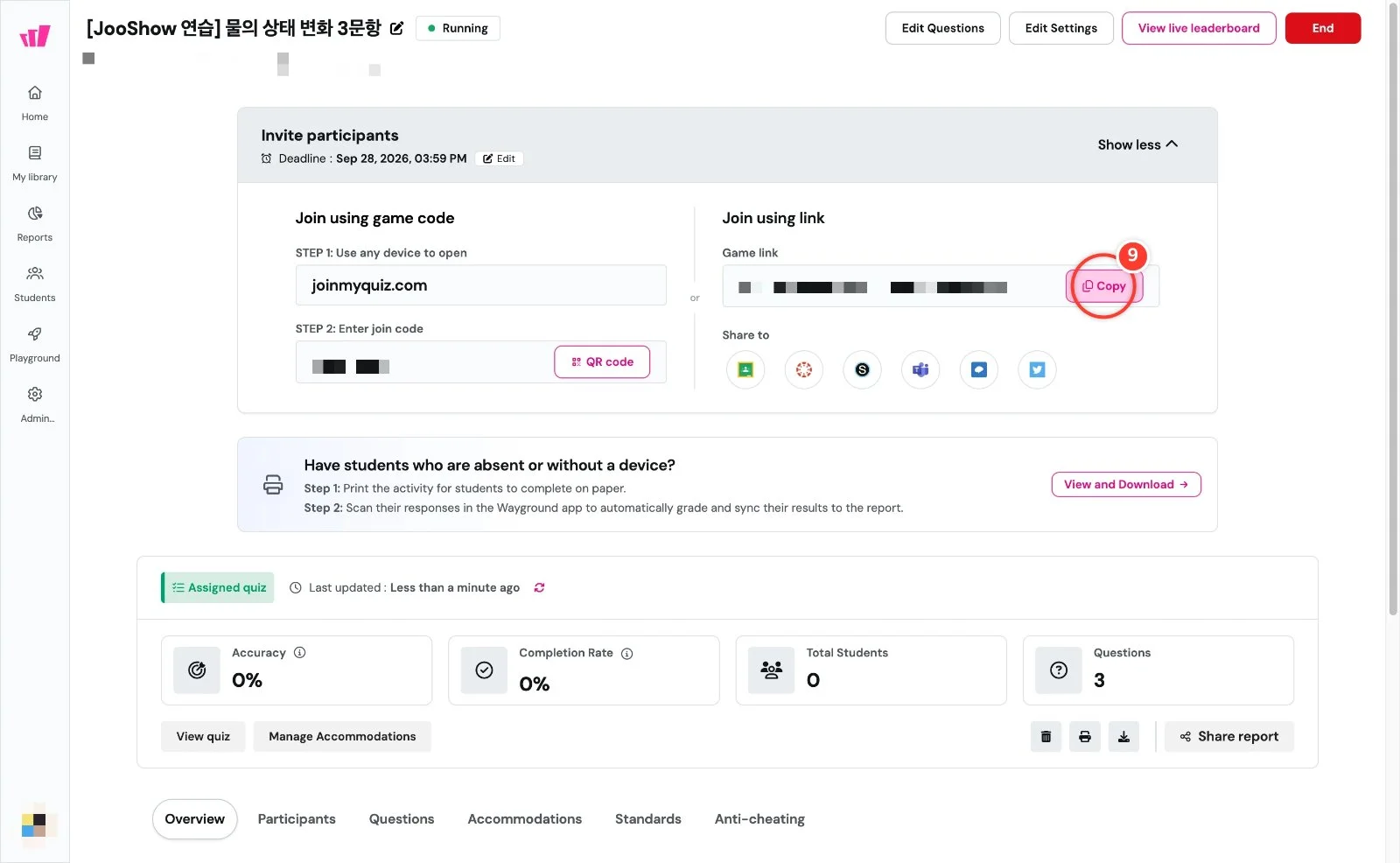Print the report using printer icon

click(x=1085, y=736)
